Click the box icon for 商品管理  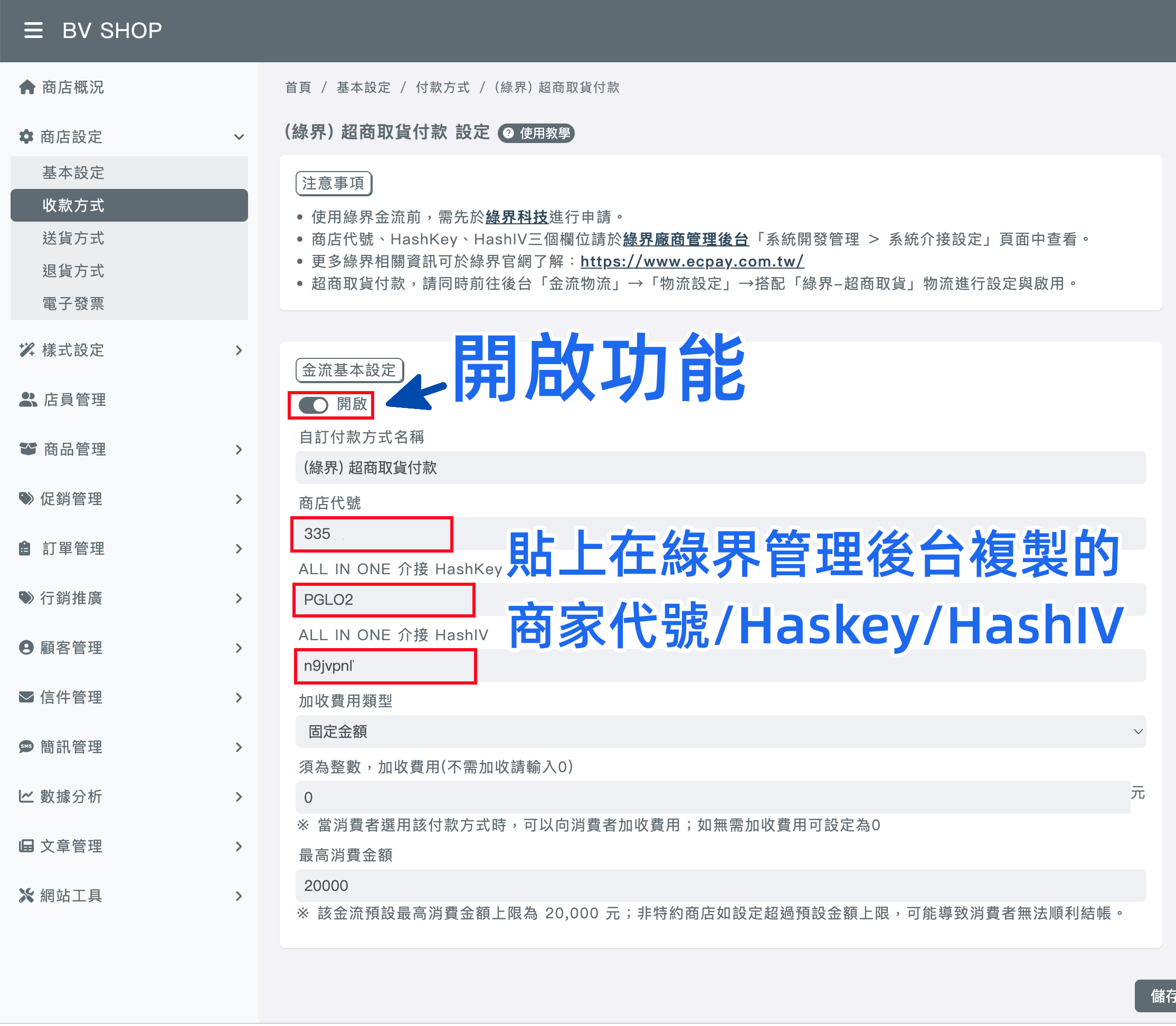(x=27, y=449)
